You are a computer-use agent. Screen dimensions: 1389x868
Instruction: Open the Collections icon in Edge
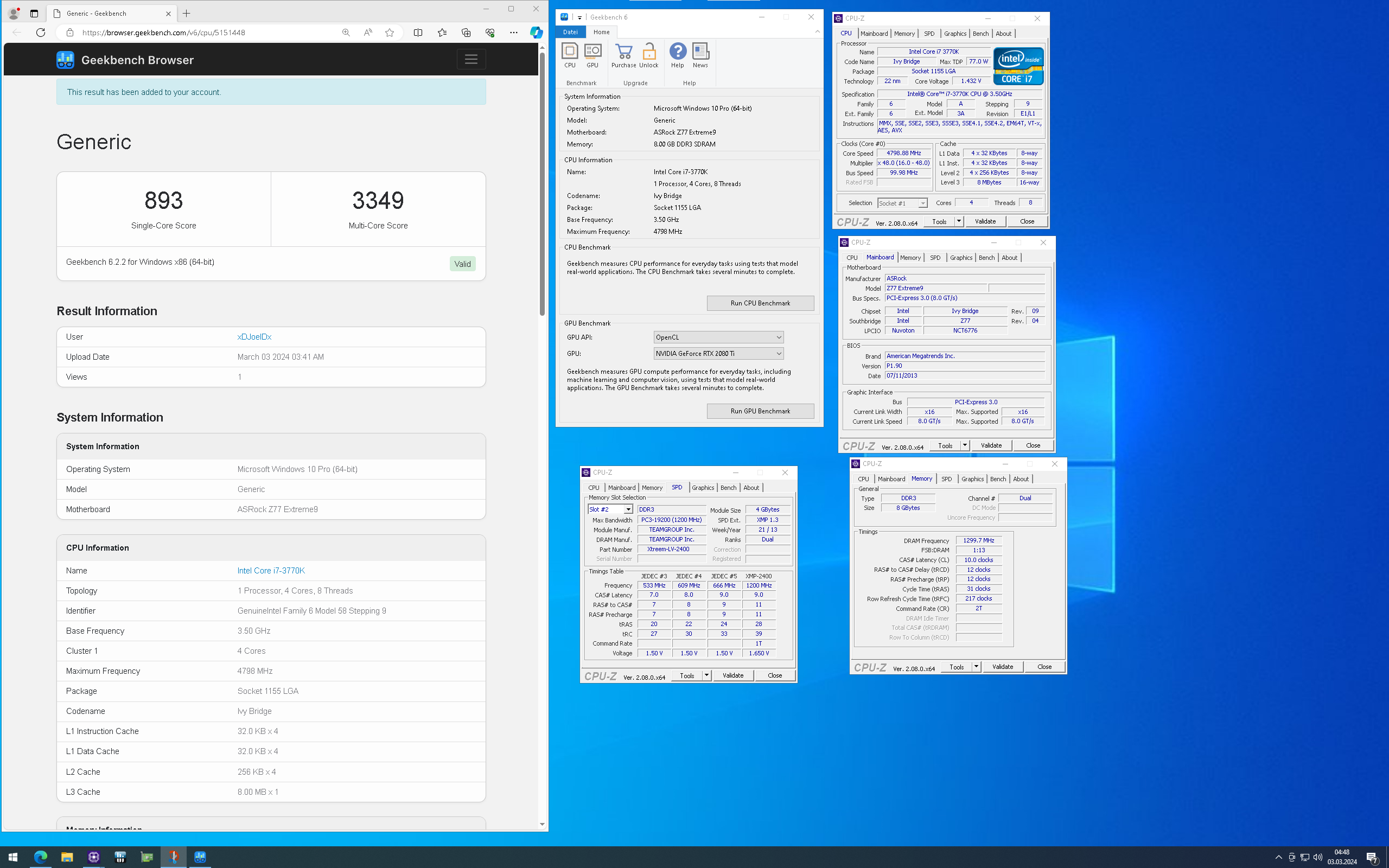click(466, 33)
